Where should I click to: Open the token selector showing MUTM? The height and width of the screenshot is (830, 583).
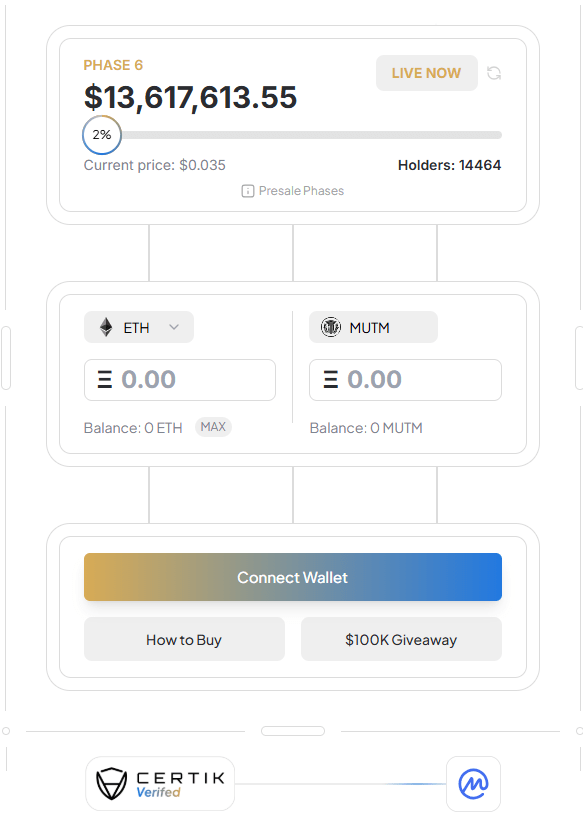[373, 327]
